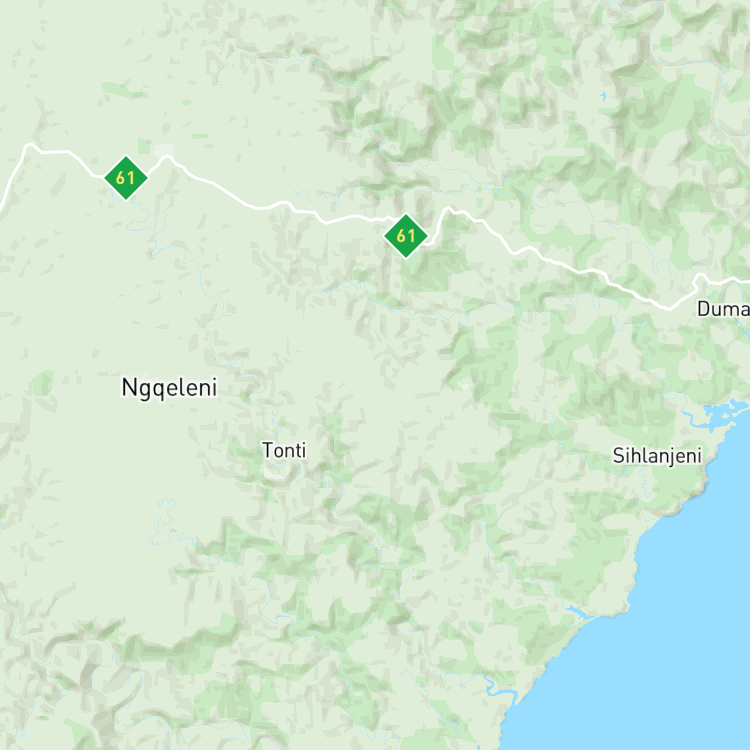Select the Ngqeleni town label
This screenshot has width=750, height=750.
169,388
